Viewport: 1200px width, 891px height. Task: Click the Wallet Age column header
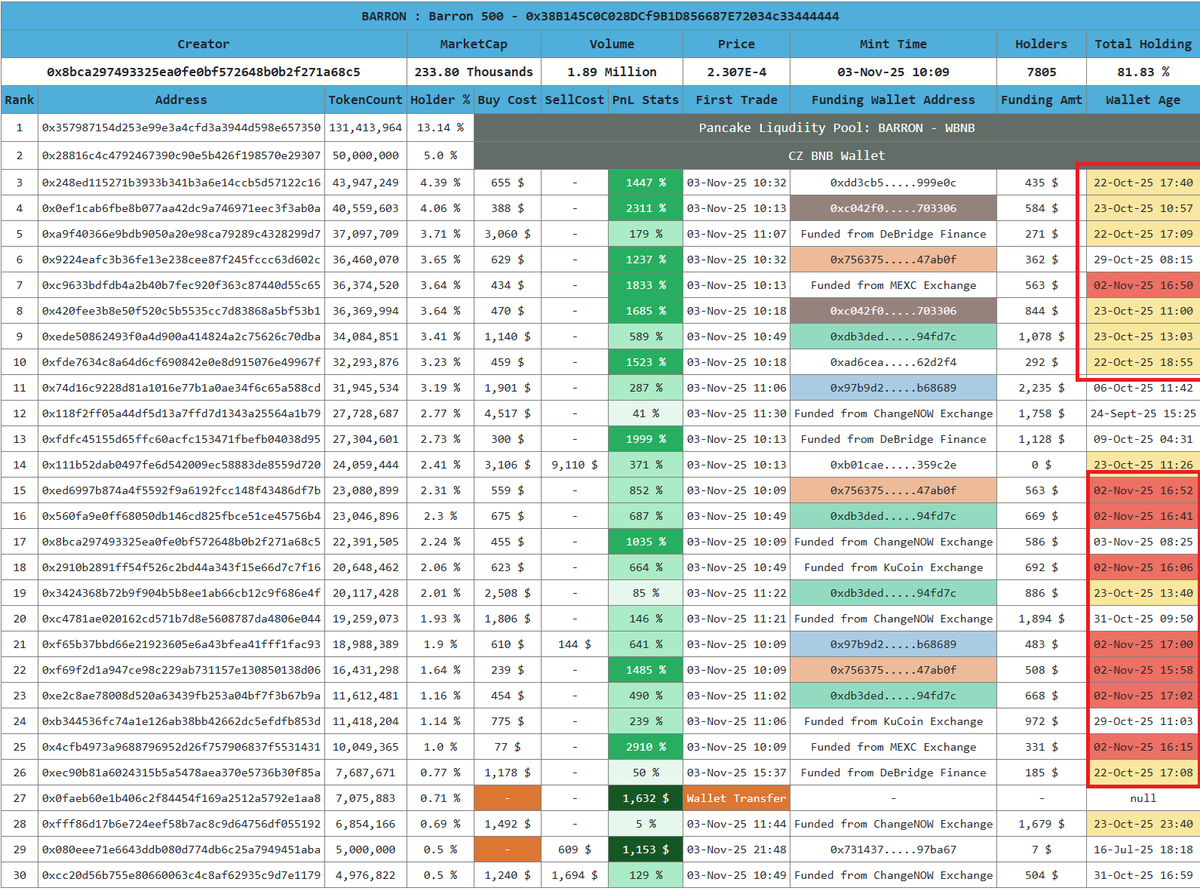pos(1143,99)
